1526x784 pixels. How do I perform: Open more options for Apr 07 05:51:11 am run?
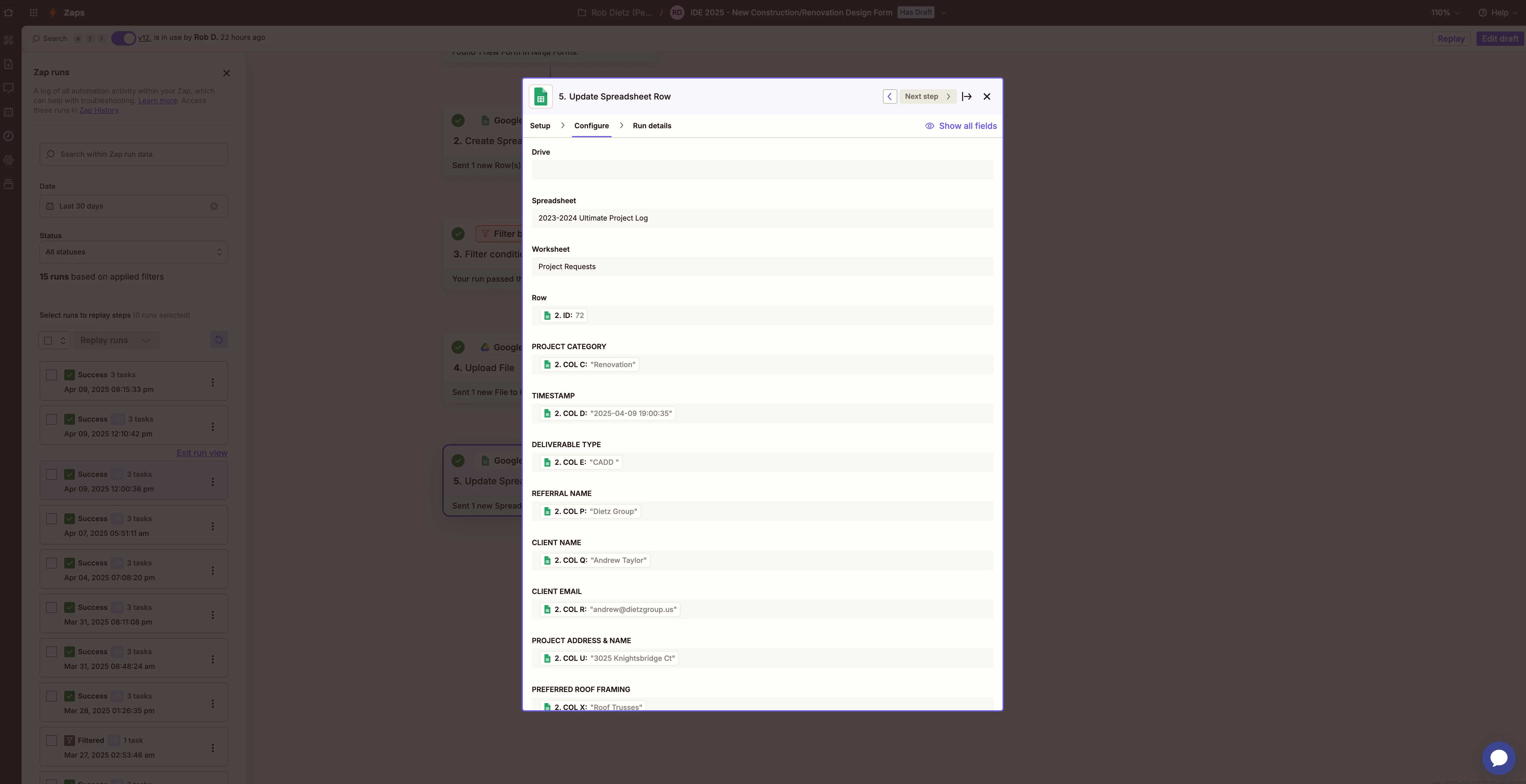click(213, 527)
